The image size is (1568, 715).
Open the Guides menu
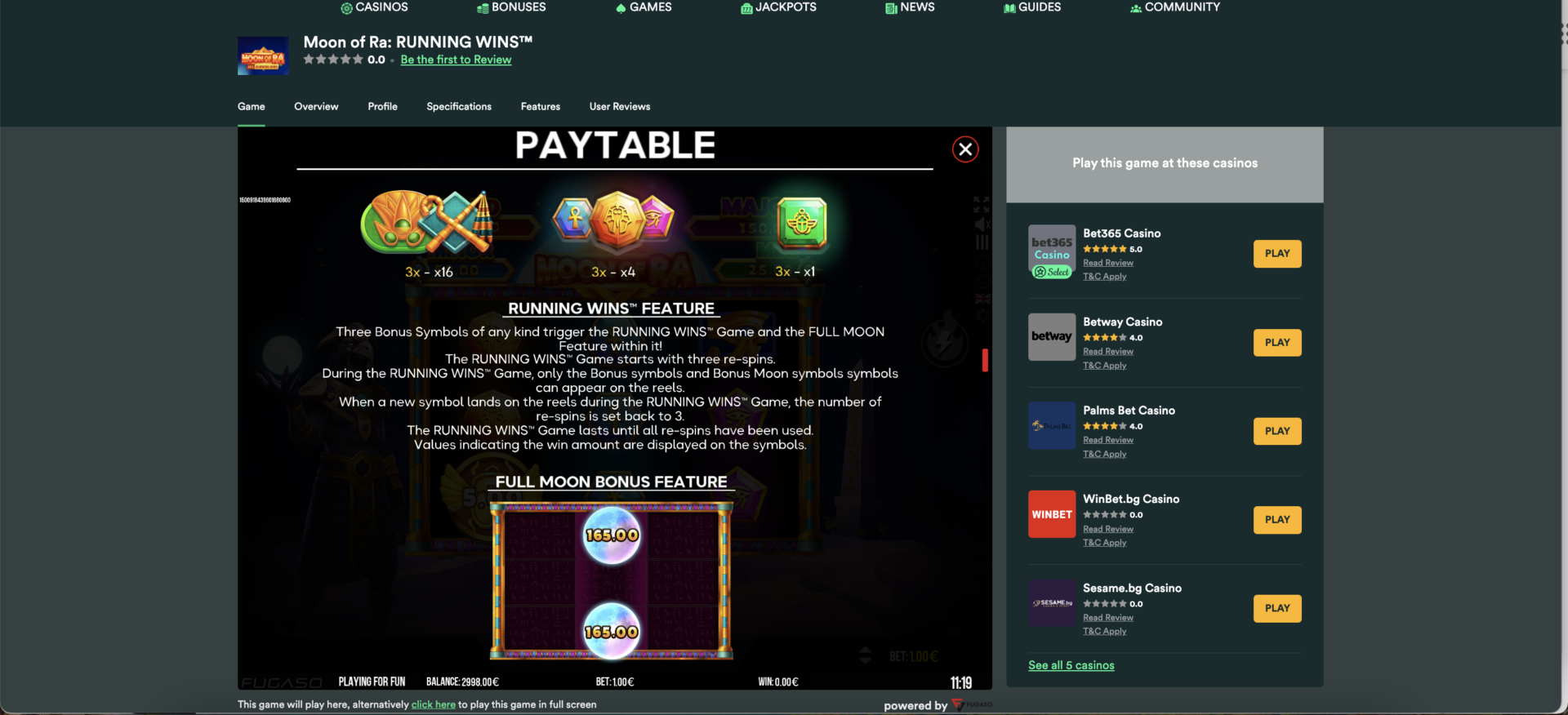pos(1032,7)
